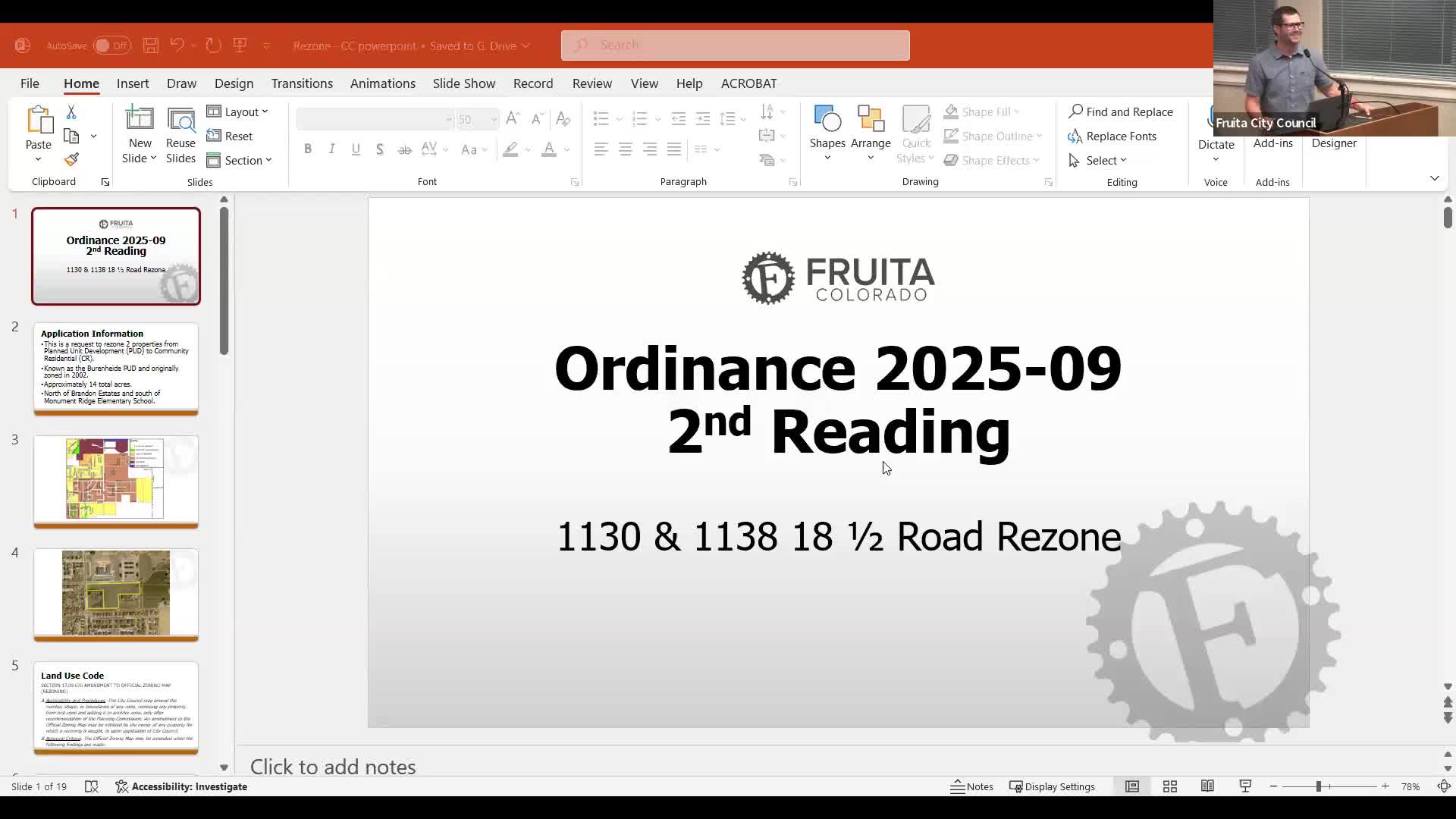The image size is (1456, 819).
Task: Toggle Bold formatting button
Action: [308, 149]
